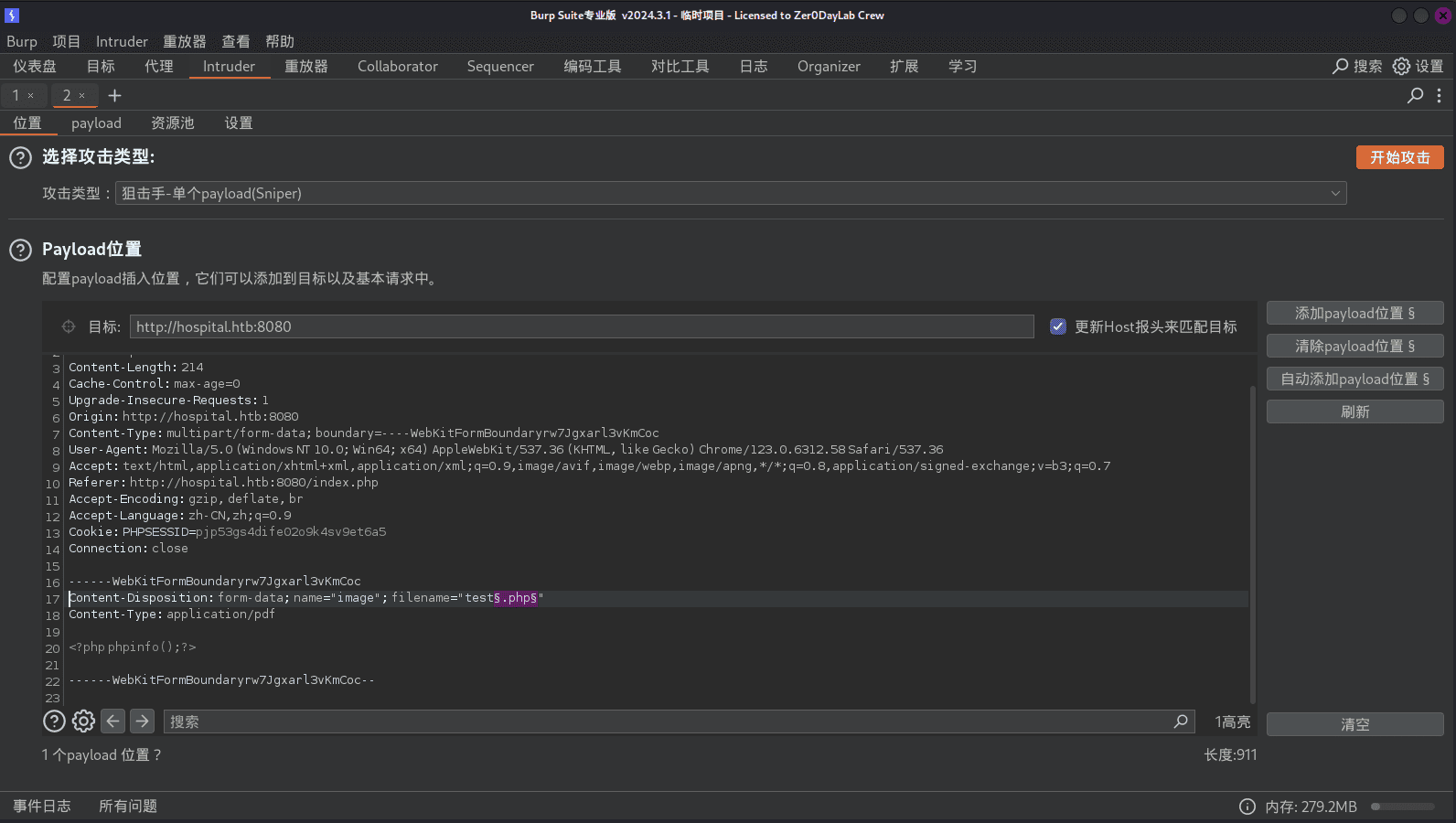Open the 查看 menu

point(236,42)
